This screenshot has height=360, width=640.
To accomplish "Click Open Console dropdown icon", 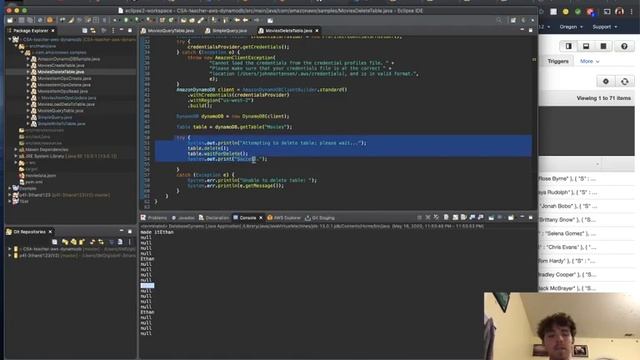I will point(510,218).
